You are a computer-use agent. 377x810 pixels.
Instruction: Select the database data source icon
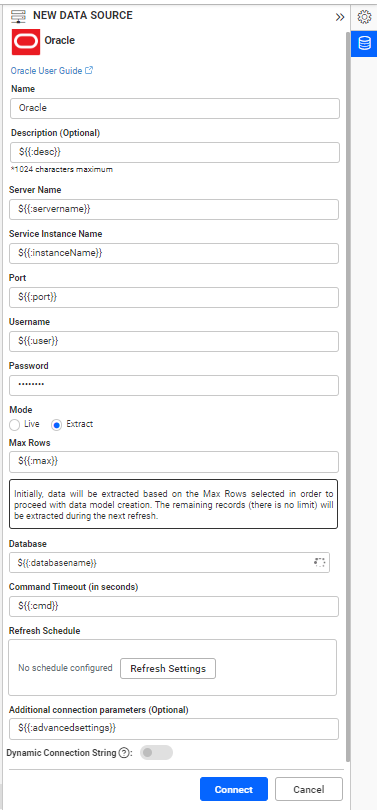pos(365,43)
